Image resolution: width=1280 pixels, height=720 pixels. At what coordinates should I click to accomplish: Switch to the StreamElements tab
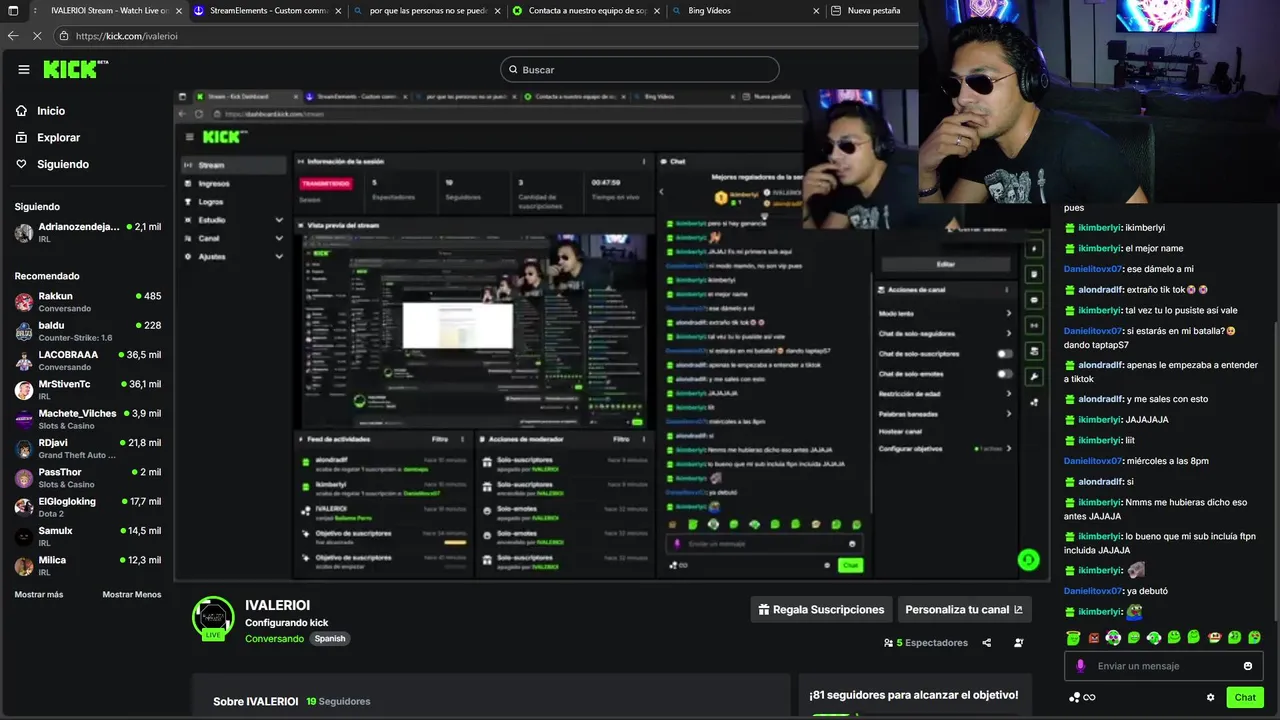tap(267, 11)
